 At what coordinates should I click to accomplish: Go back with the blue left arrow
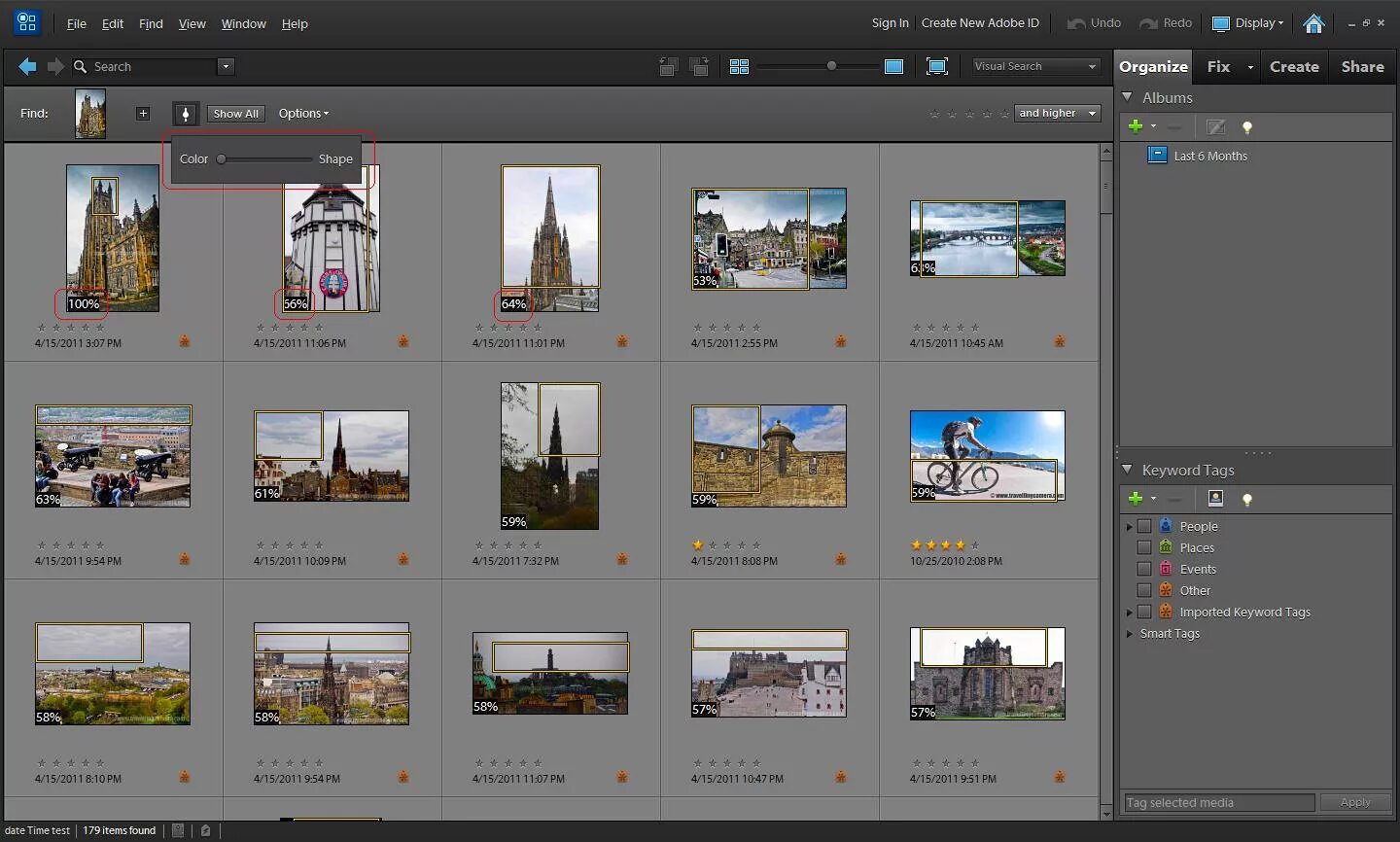coord(27,66)
